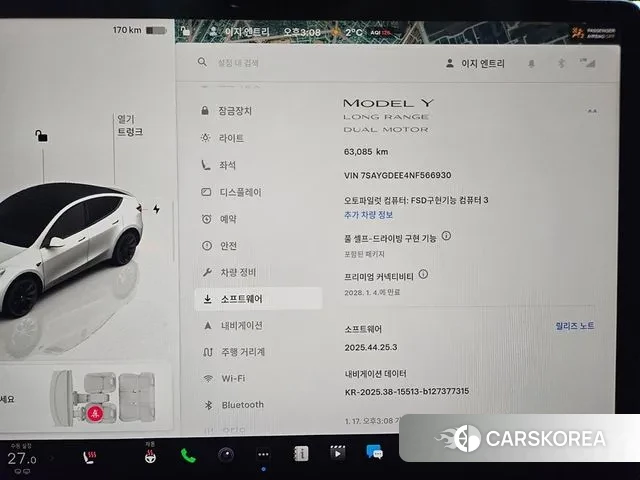
Task: Open the blue messages chat app
Action: click(374, 452)
